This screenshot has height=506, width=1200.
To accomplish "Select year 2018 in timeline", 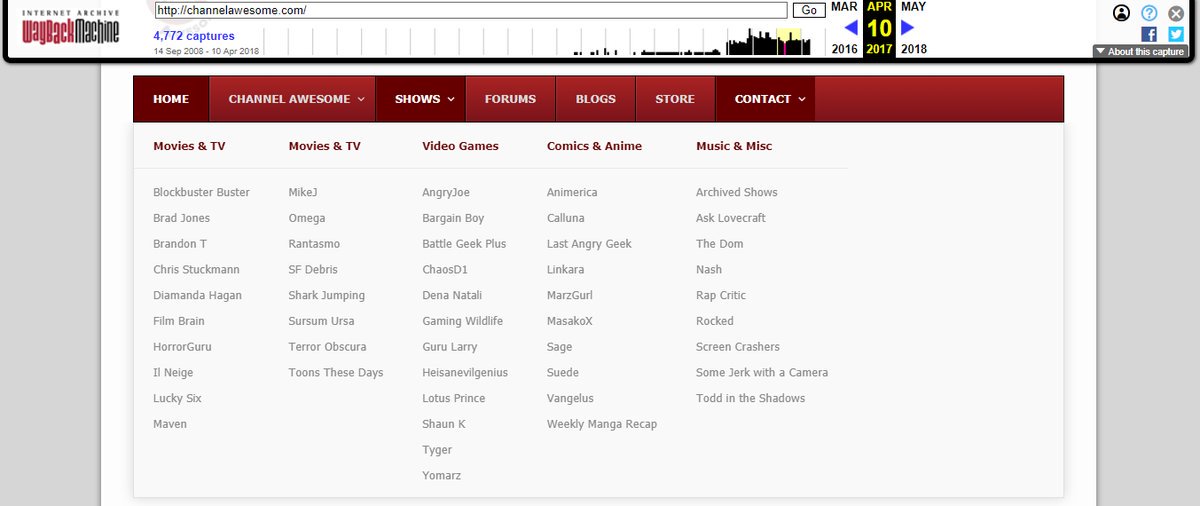I will click(913, 49).
